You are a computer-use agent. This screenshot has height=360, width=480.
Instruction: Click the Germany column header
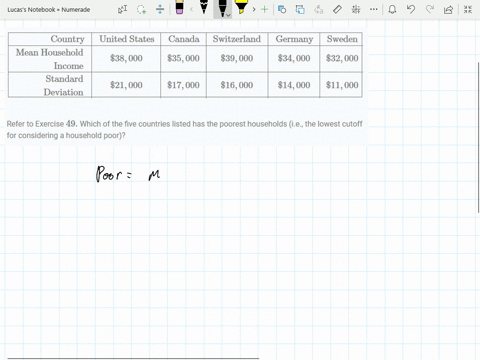[x=294, y=39]
